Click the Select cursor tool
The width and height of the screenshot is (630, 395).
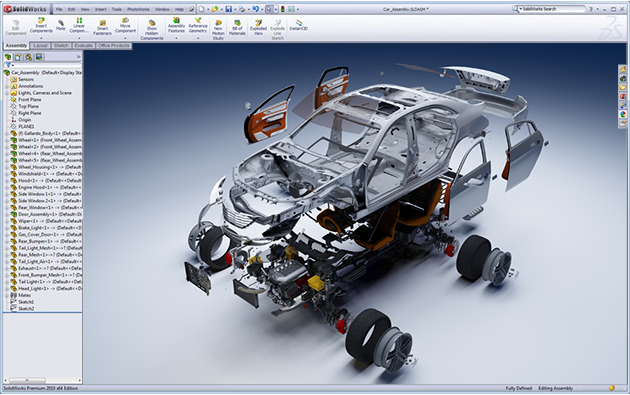(269, 9)
